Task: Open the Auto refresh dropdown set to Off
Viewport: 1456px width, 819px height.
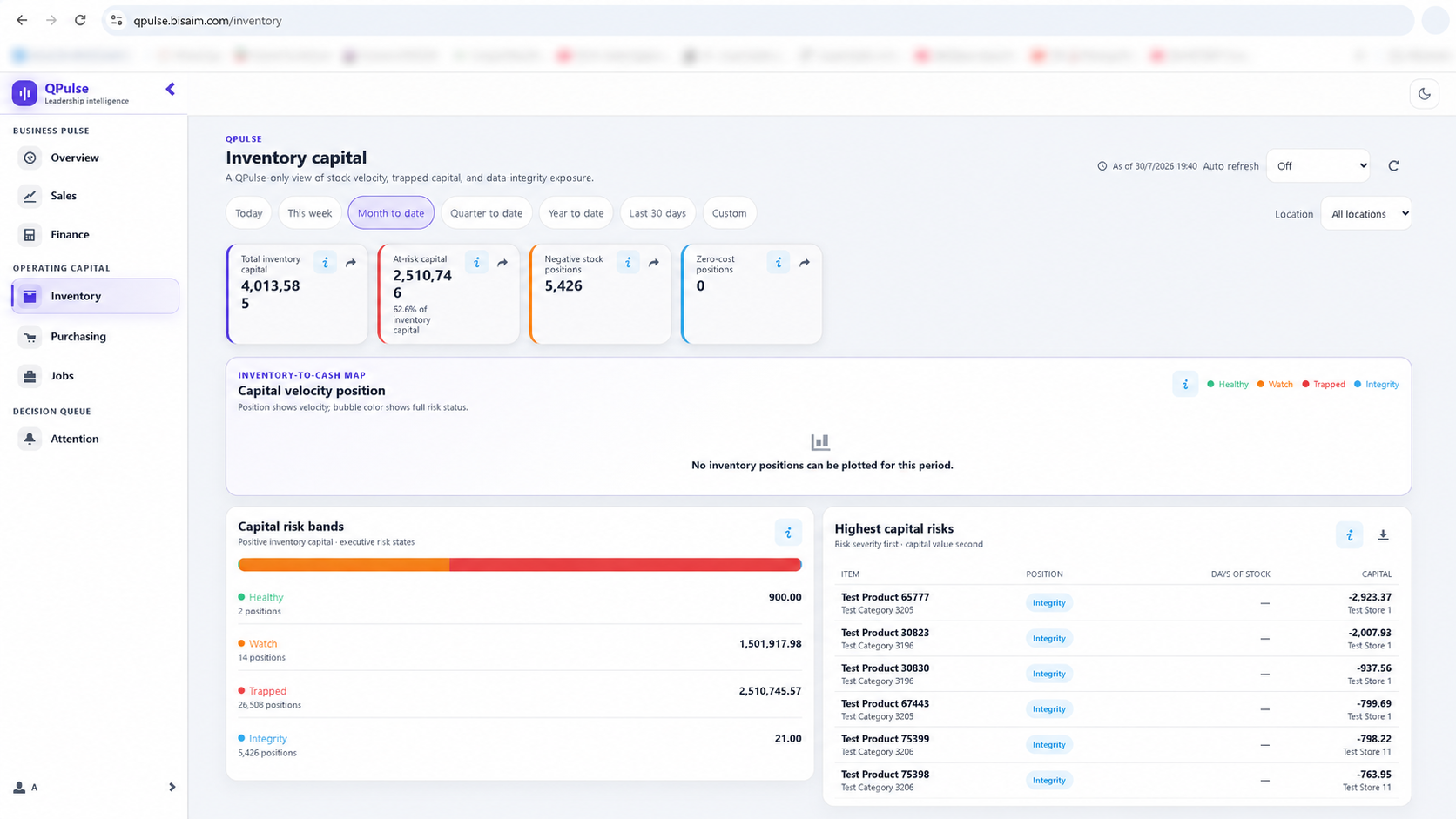Action: pos(1318,165)
